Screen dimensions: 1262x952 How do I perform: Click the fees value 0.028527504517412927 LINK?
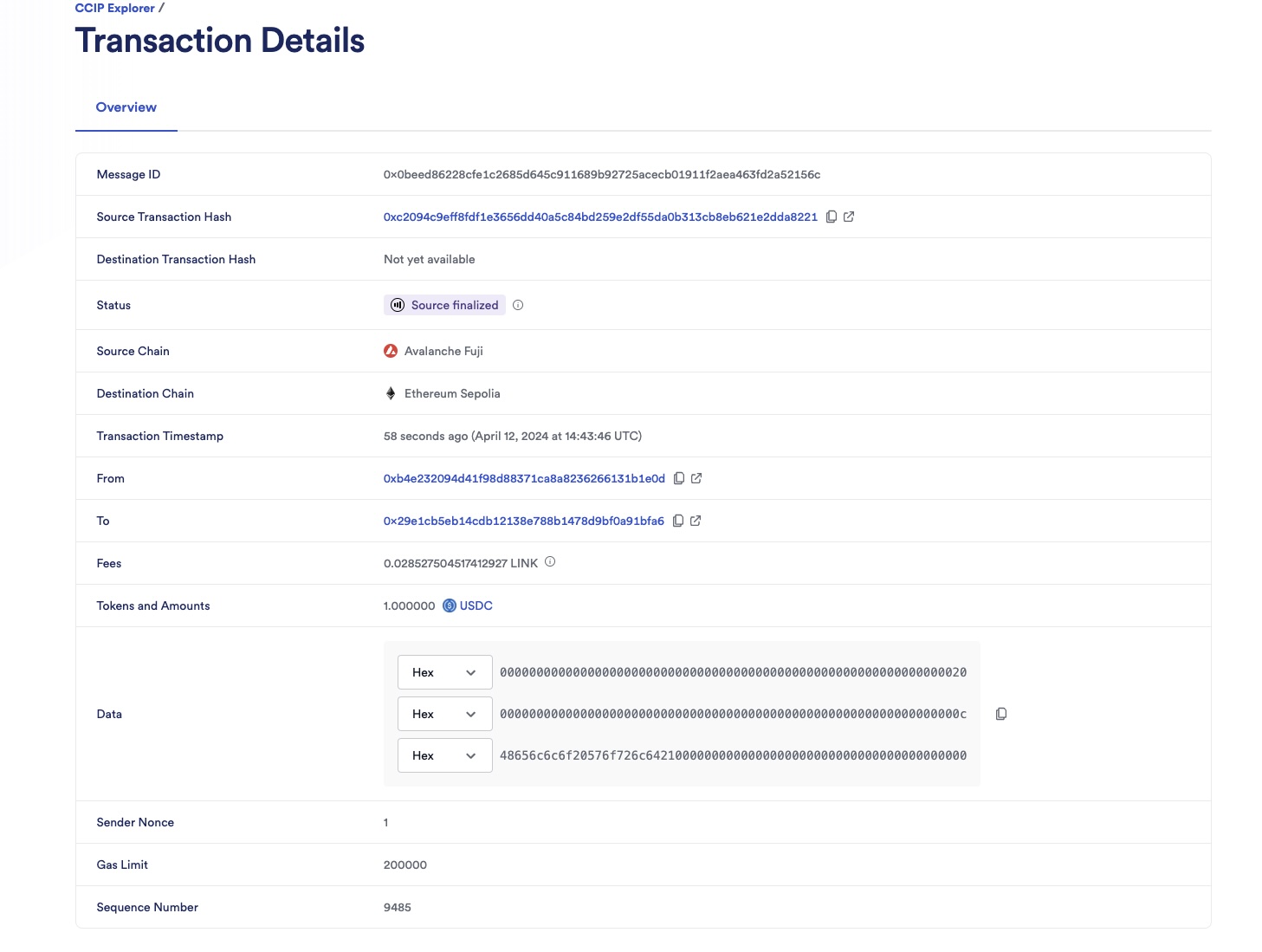(461, 563)
